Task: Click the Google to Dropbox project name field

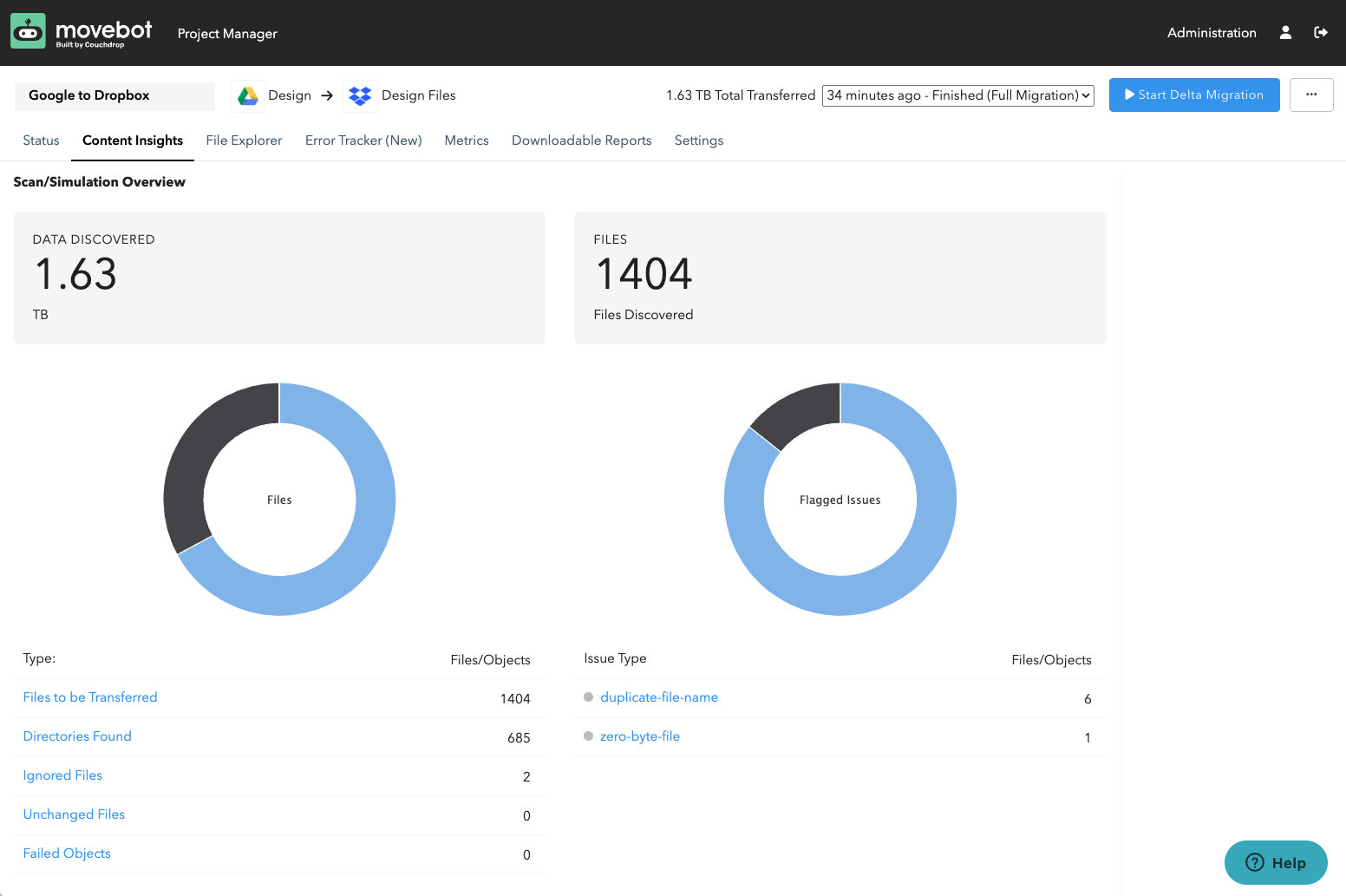Action: tap(114, 95)
